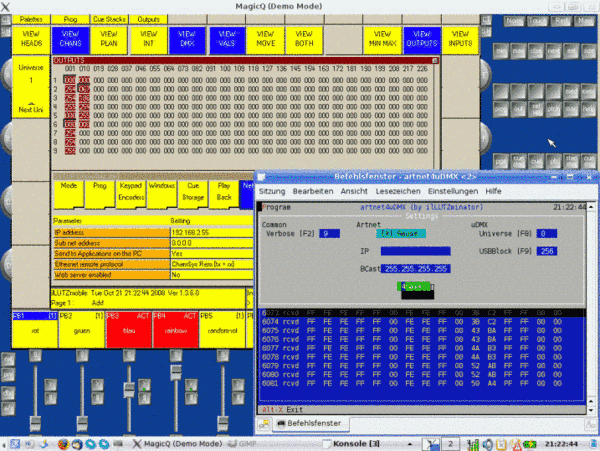Select playback PB5 random-rot

(x=222, y=329)
